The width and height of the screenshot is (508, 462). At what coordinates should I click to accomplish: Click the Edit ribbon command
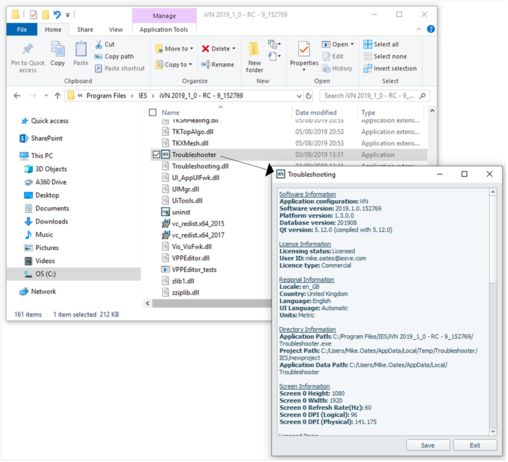click(x=333, y=57)
